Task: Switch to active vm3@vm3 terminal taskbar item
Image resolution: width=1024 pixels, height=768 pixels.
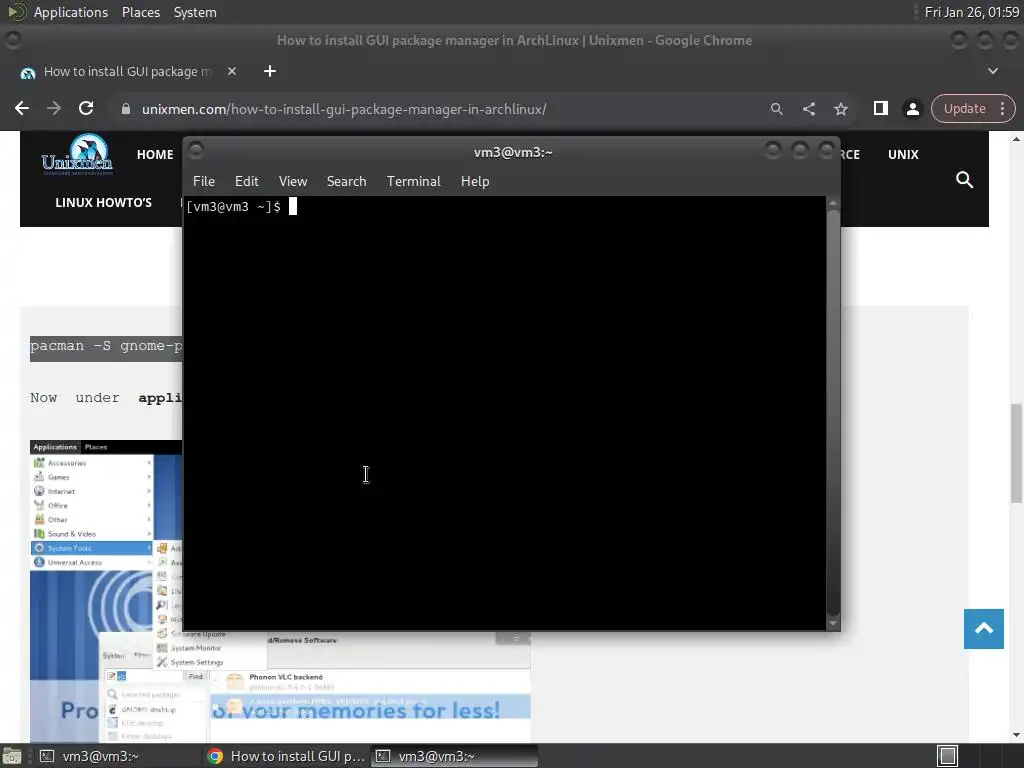Action: tap(454, 756)
